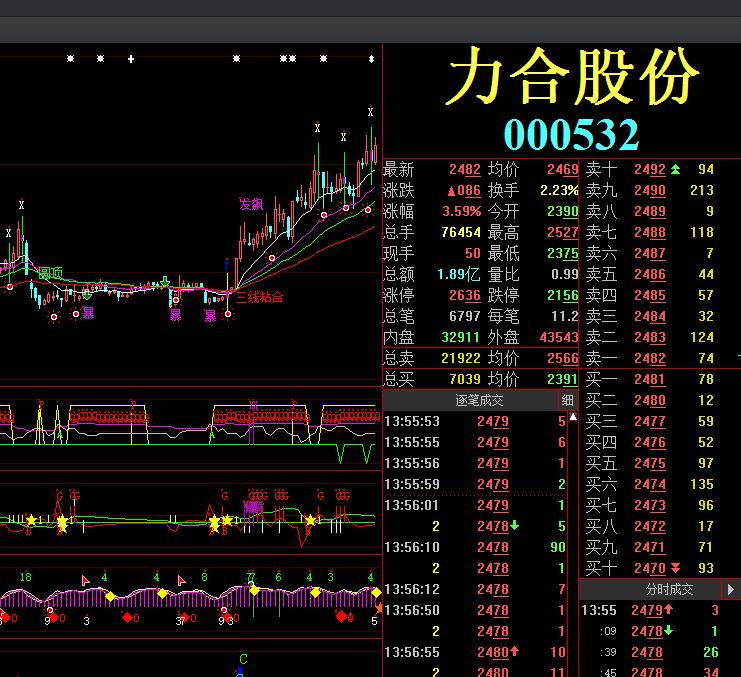Click the 总买 value 7039
The width and height of the screenshot is (741, 677).
coord(465,379)
